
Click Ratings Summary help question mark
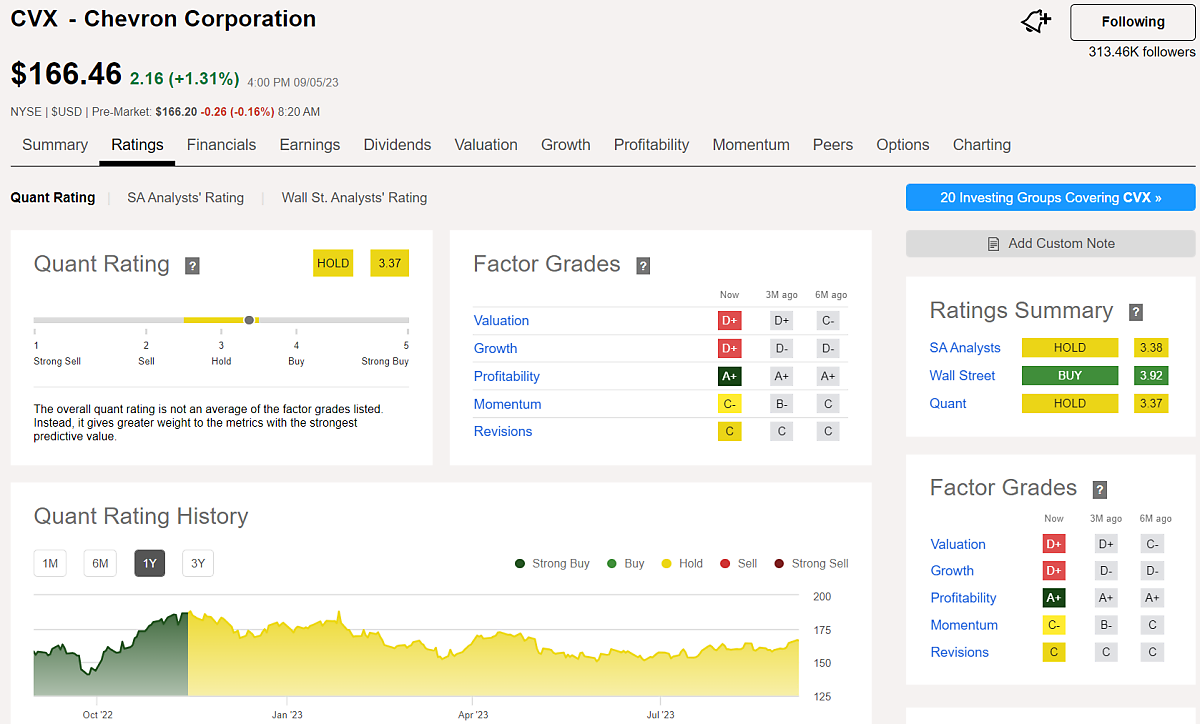pos(1136,312)
